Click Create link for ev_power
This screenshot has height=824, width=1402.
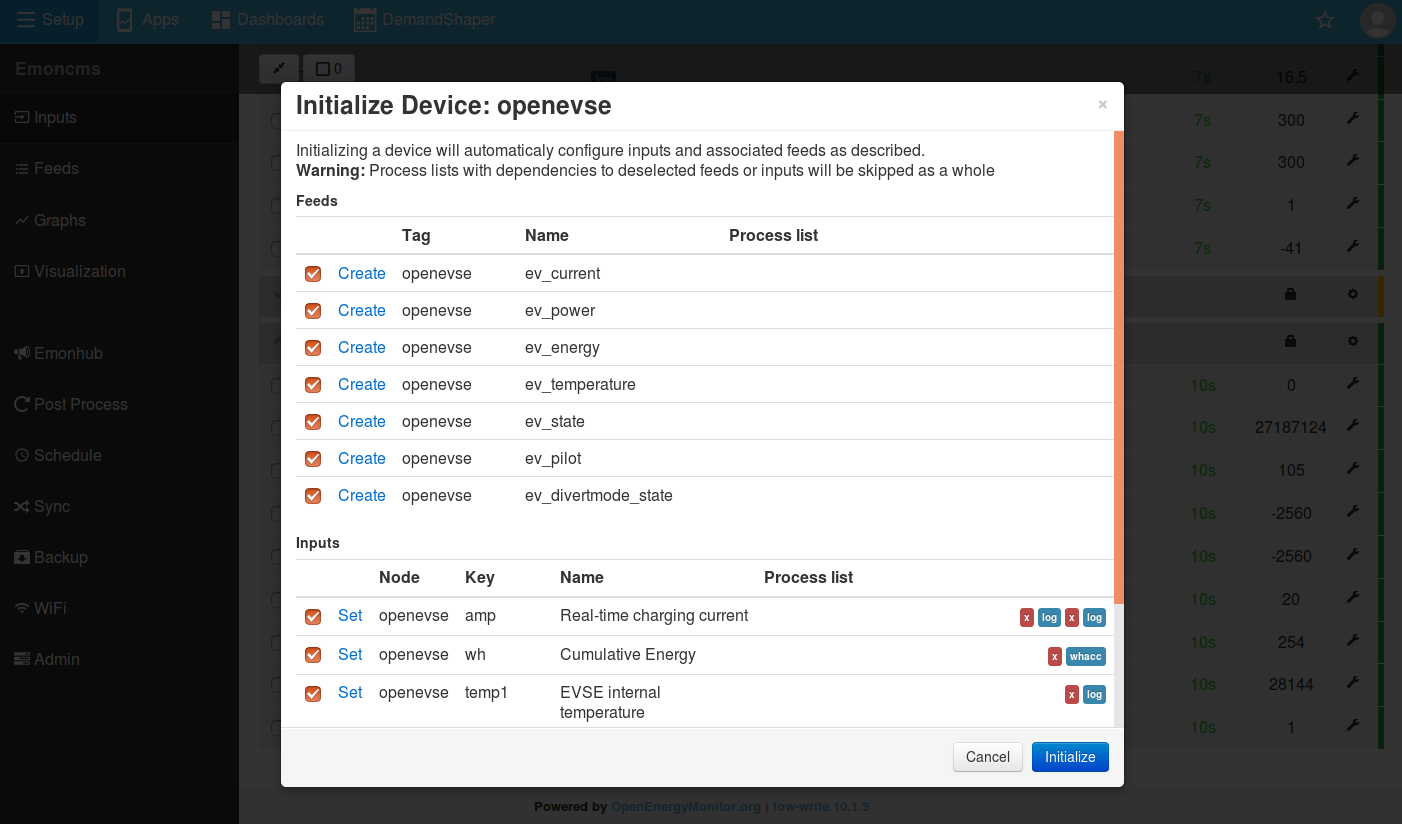(x=361, y=310)
